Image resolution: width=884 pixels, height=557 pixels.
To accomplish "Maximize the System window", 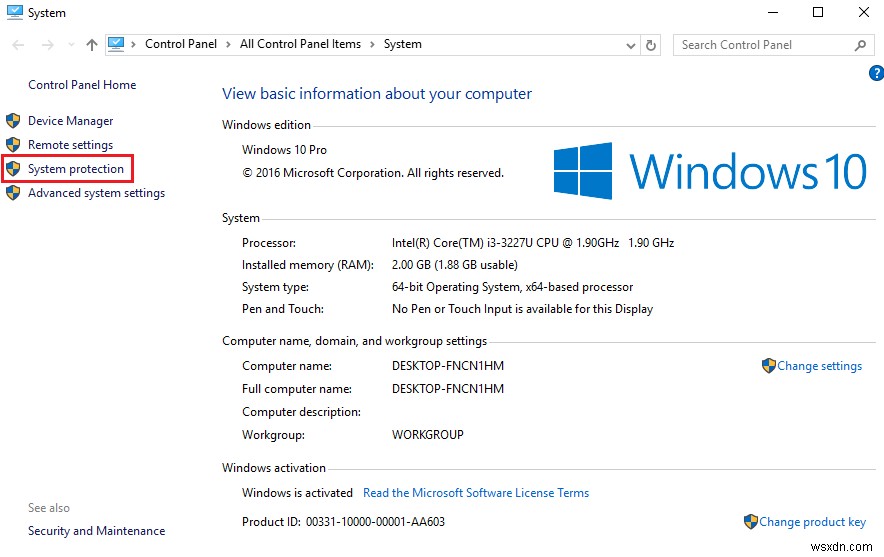I will coord(818,12).
